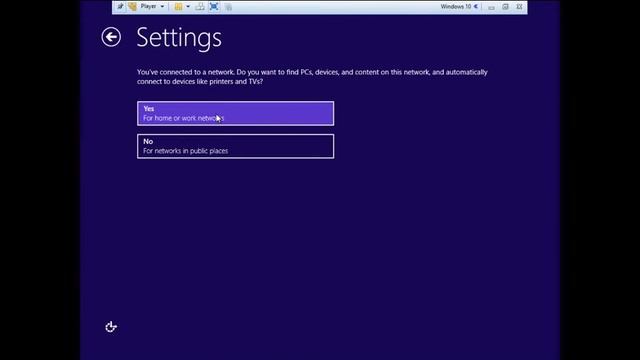This screenshot has height=360, width=640.
Task: Click the yellow pause/power icon in toolbar
Action: click(178, 7)
